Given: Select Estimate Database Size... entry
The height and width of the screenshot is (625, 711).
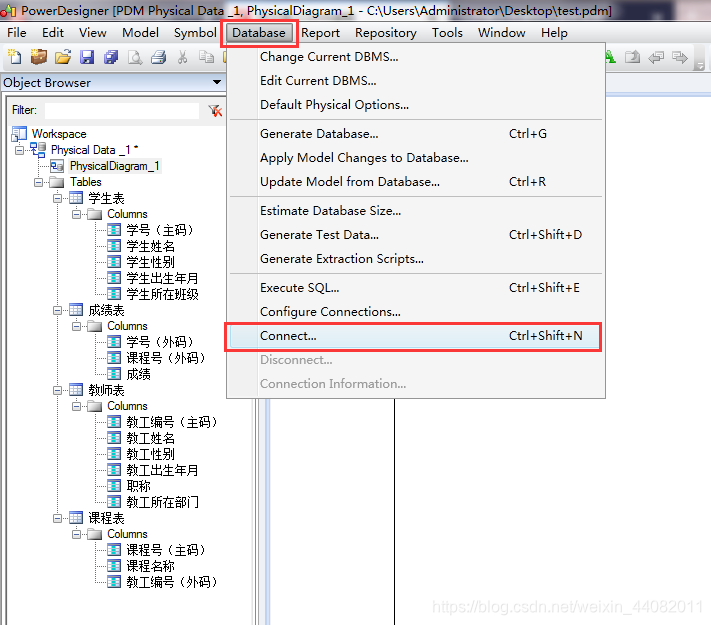Looking at the screenshot, I should point(416,211).
